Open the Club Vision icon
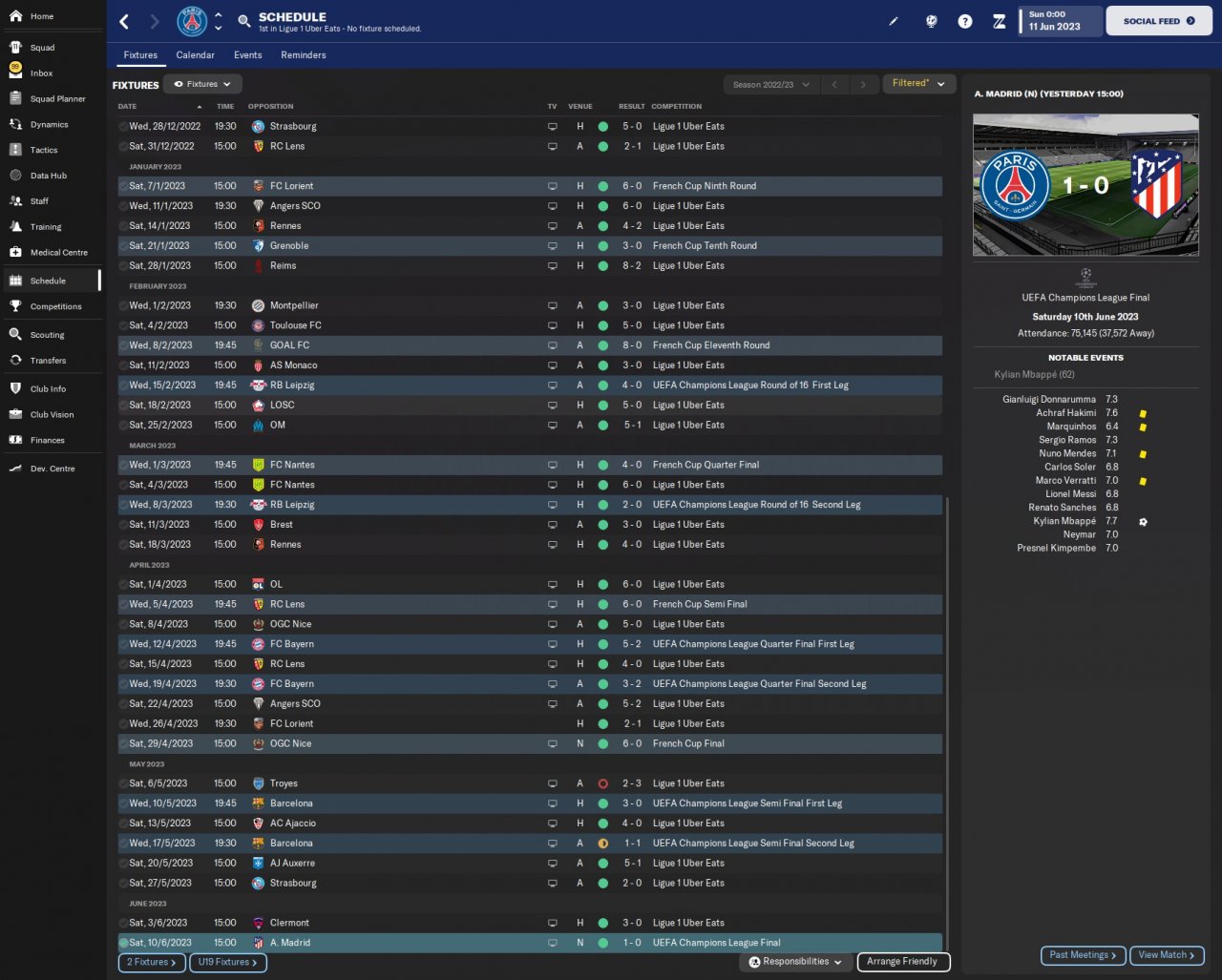1222x980 pixels. point(15,415)
